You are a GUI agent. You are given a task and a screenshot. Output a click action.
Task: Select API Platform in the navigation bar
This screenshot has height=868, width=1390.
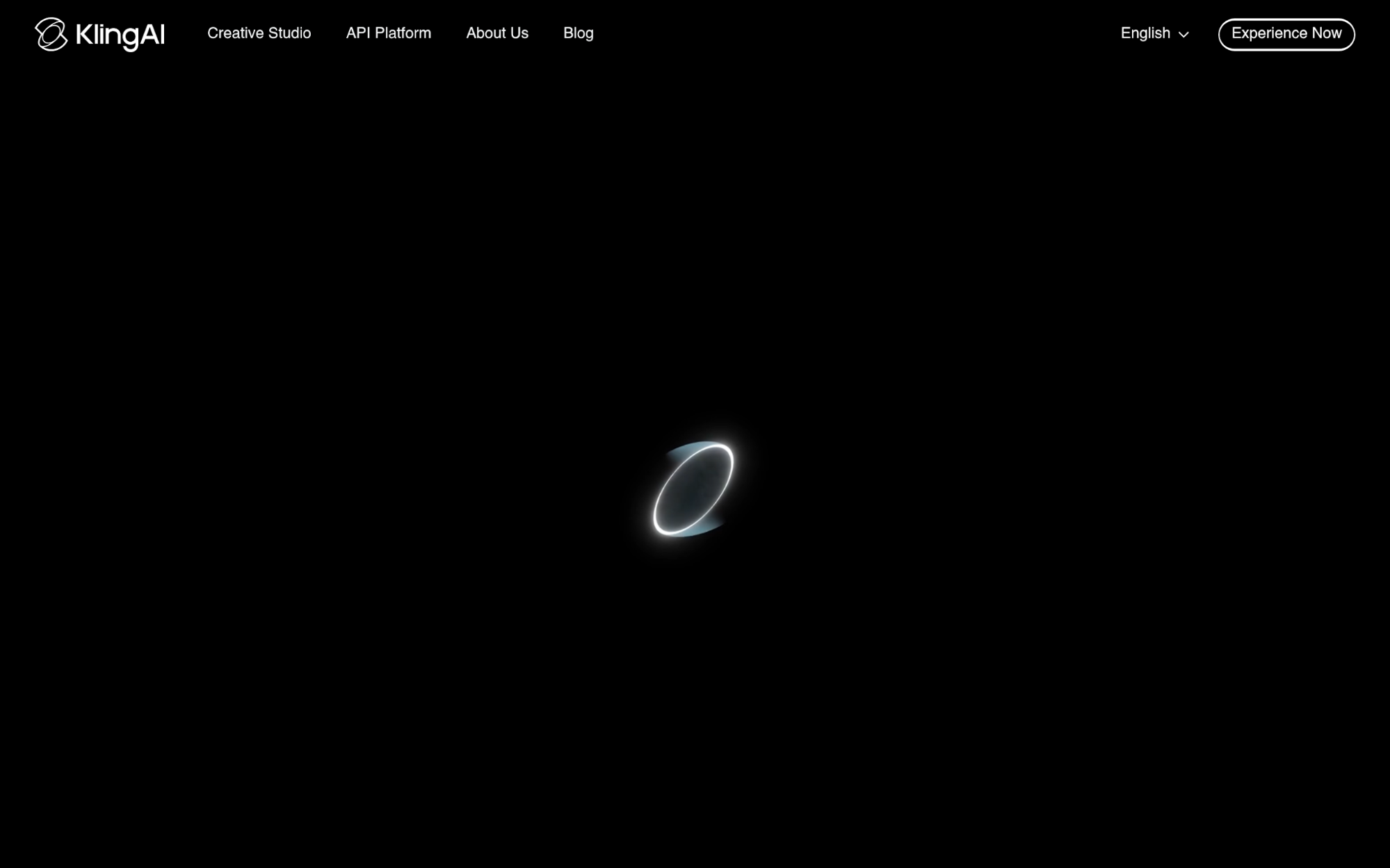pos(388,33)
